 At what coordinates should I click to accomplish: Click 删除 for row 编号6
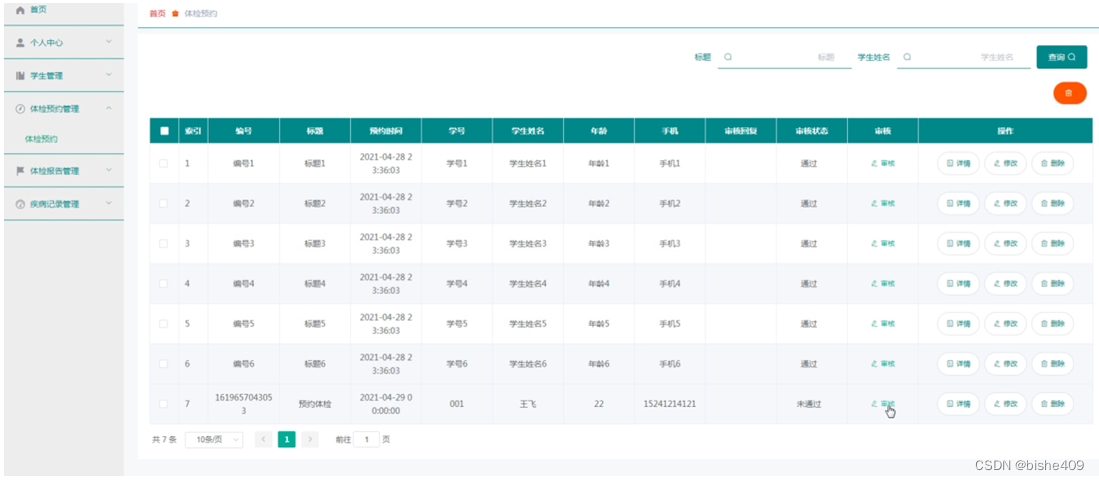tap(1052, 364)
